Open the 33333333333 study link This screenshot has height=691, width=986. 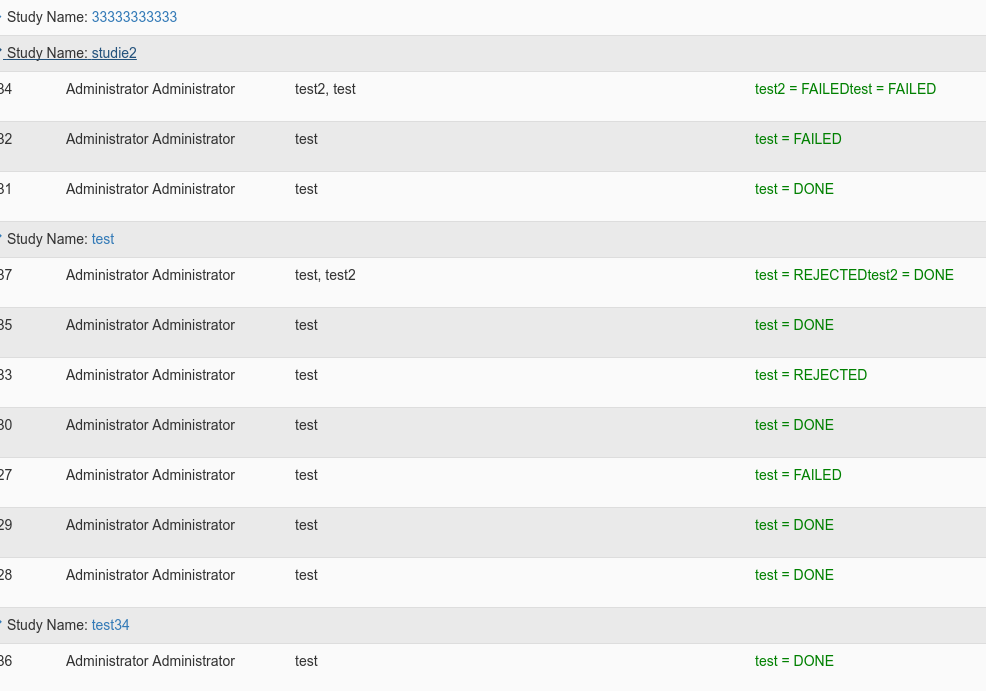pyautogui.click(x=134, y=17)
